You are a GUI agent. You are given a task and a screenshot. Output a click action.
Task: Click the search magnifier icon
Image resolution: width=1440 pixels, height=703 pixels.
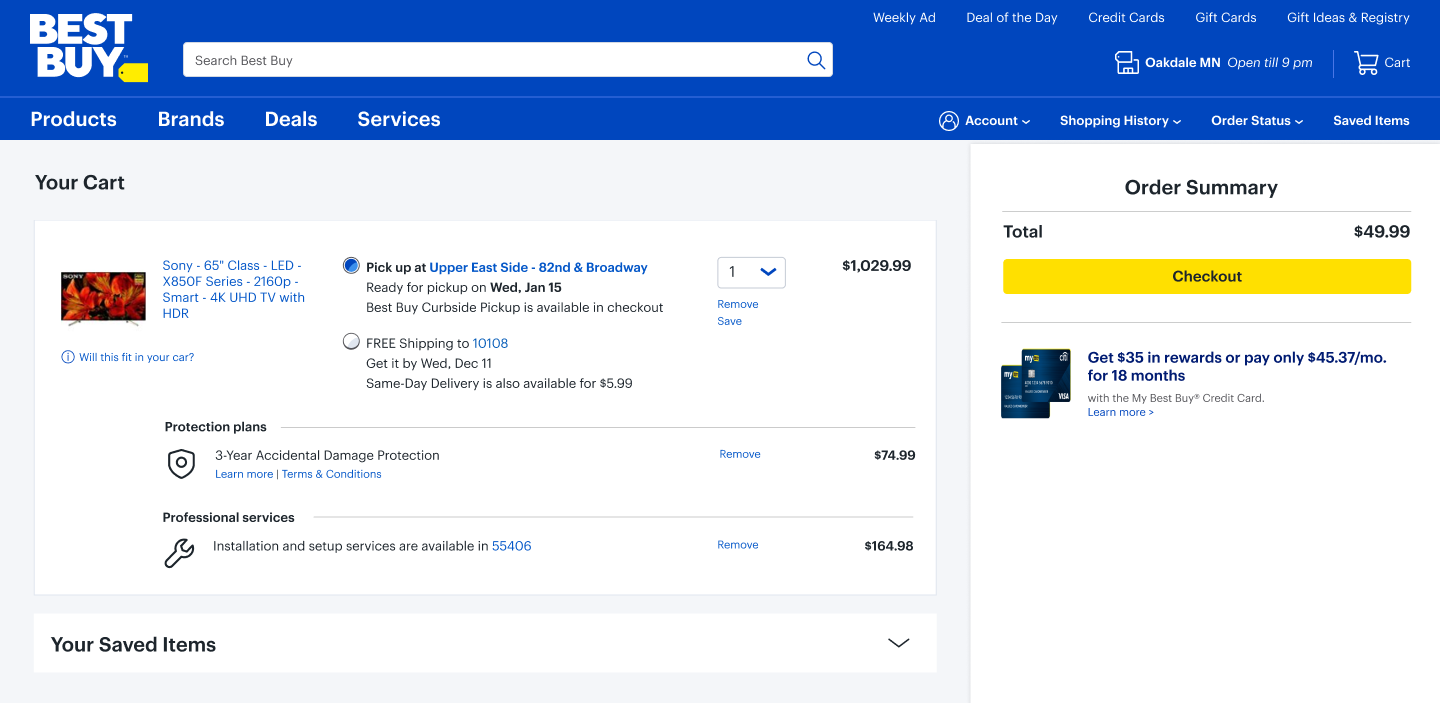[816, 60]
